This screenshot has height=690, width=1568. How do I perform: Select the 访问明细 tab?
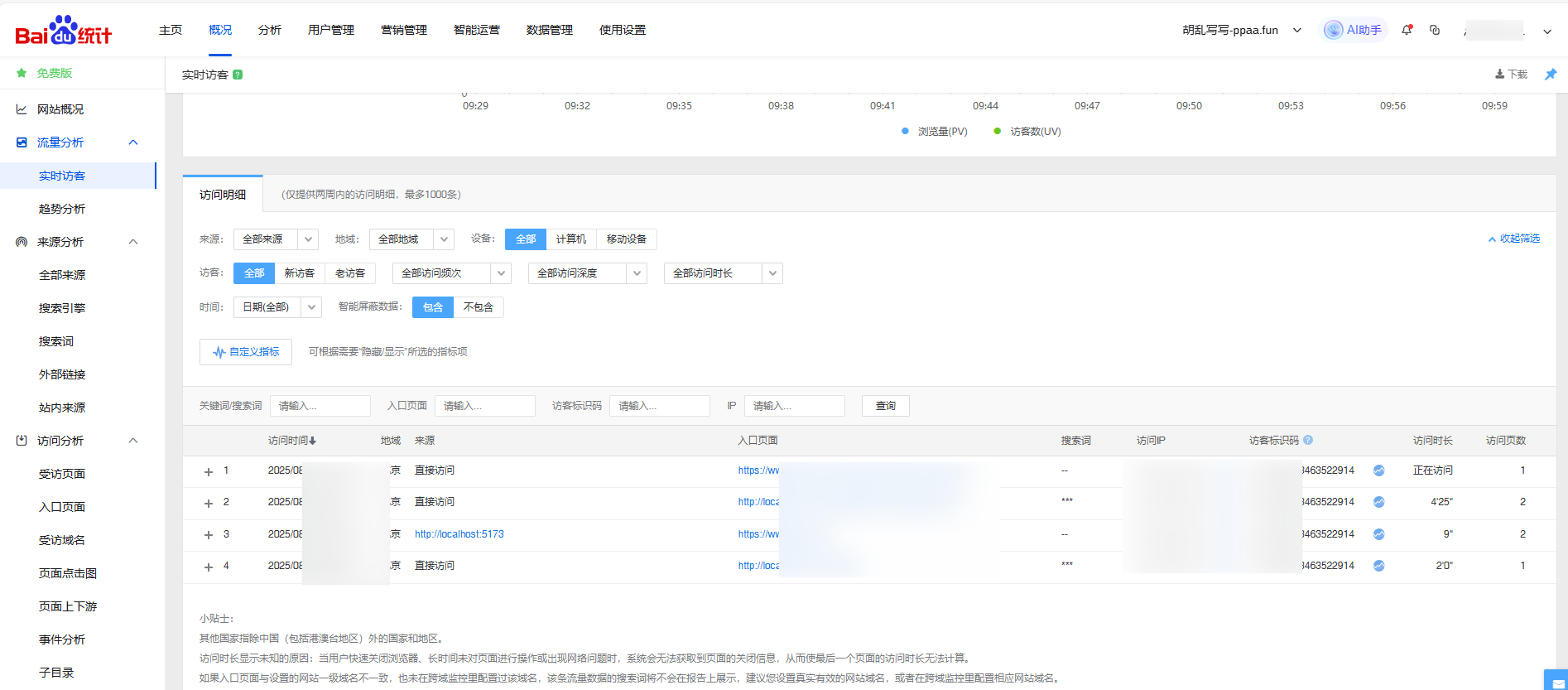[223, 195]
